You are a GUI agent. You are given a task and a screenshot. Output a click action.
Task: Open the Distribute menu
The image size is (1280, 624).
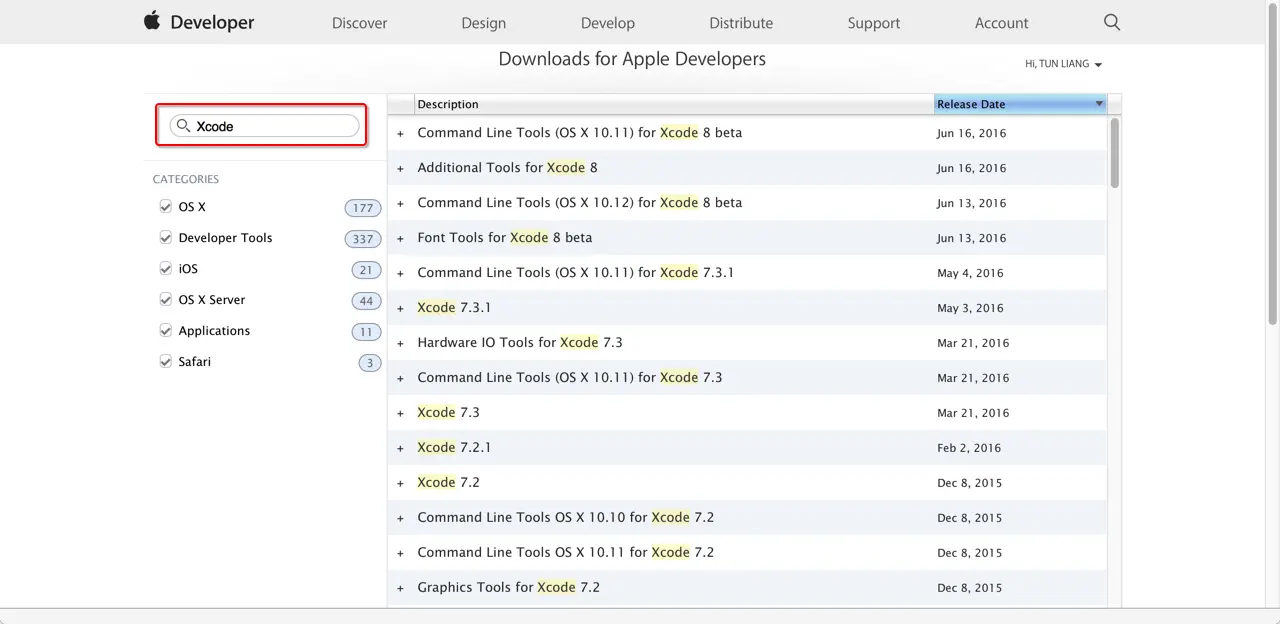click(x=741, y=23)
